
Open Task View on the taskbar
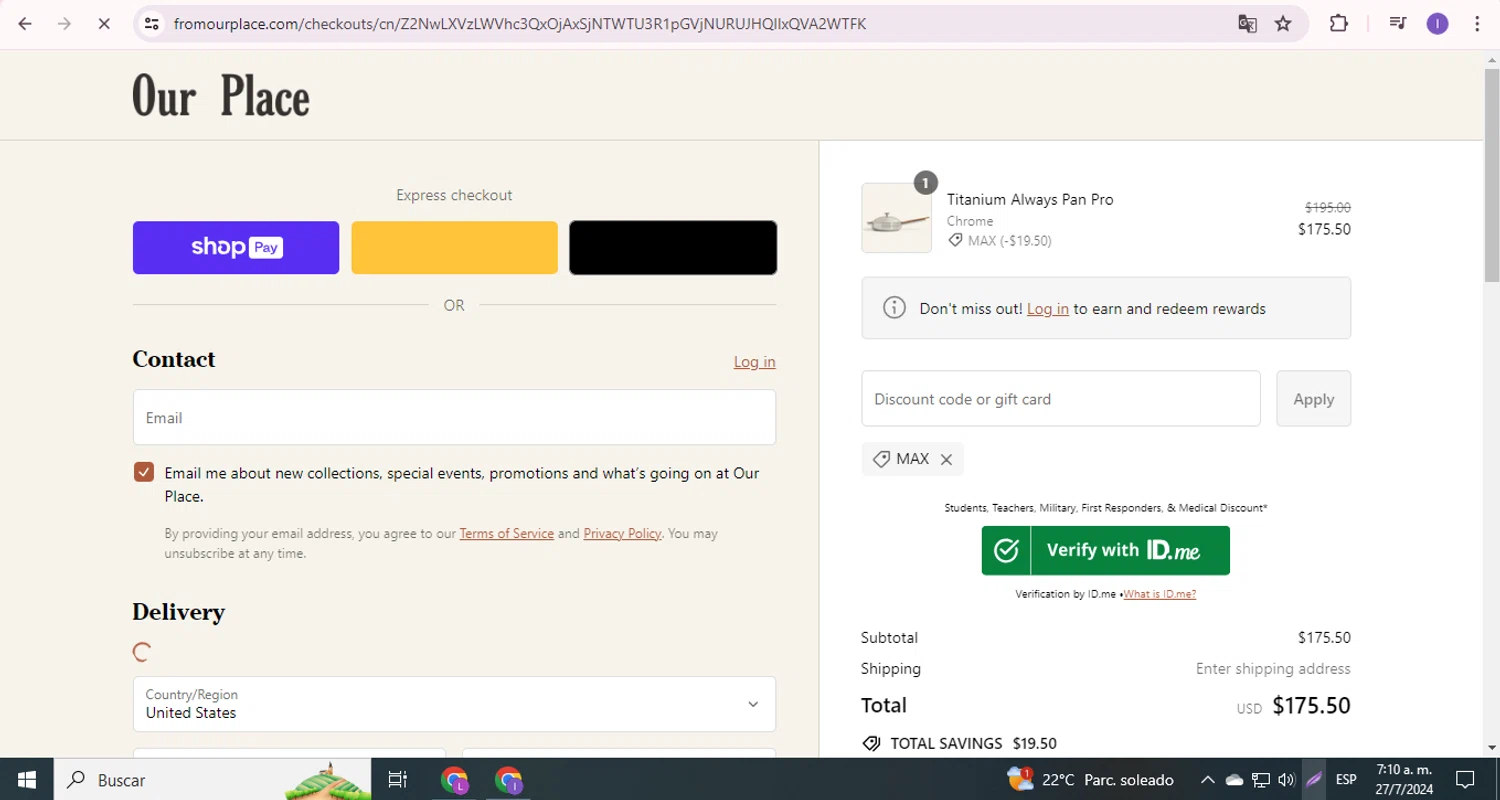pos(397,780)
